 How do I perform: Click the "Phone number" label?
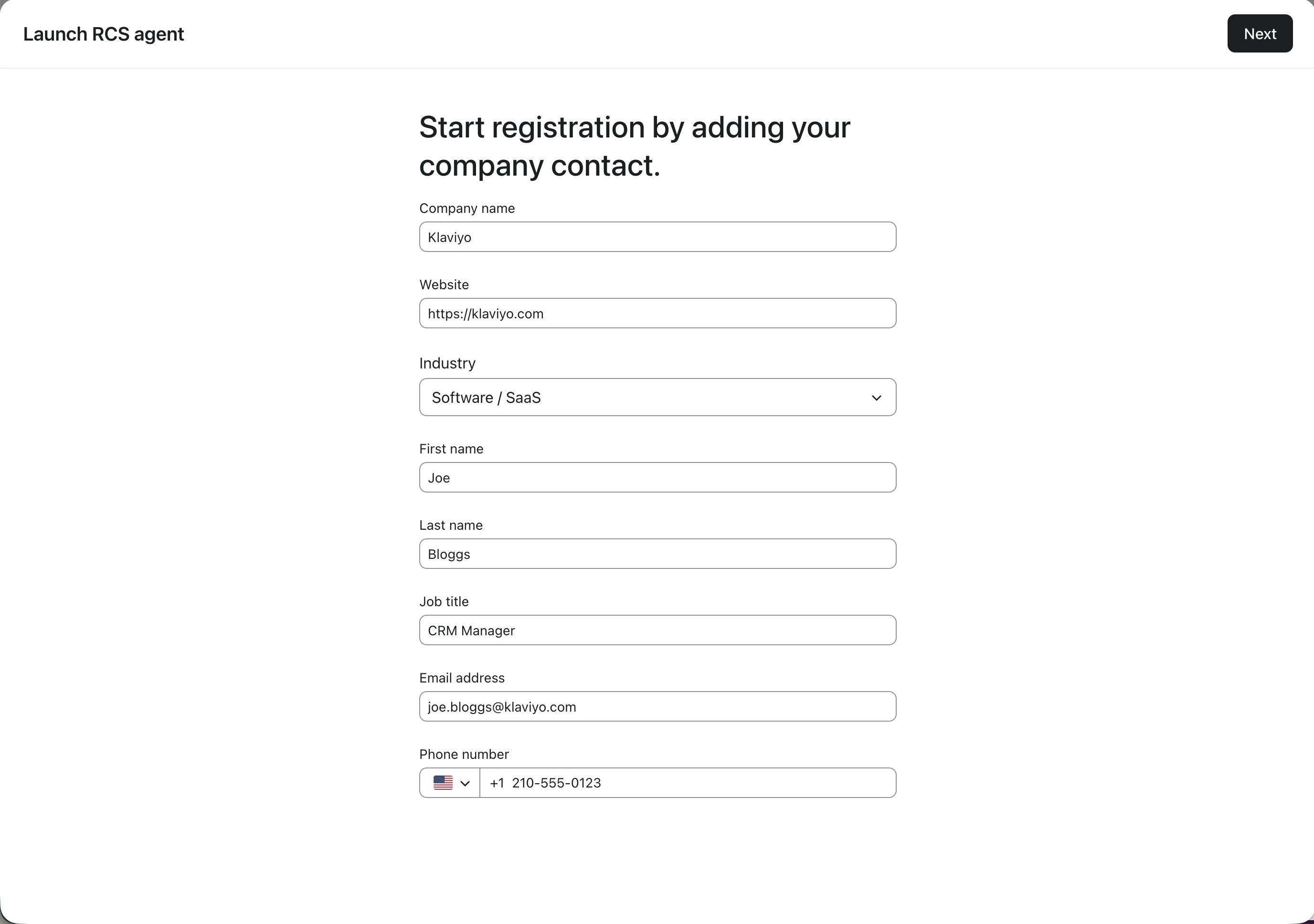click(464, 754)
